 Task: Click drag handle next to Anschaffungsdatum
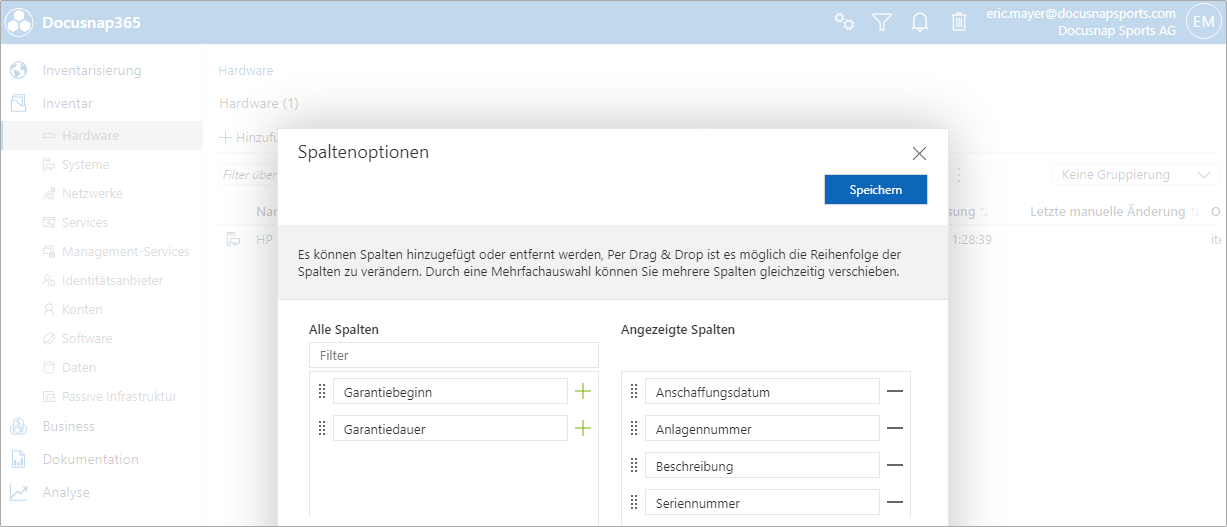click(x=634, y=391)
